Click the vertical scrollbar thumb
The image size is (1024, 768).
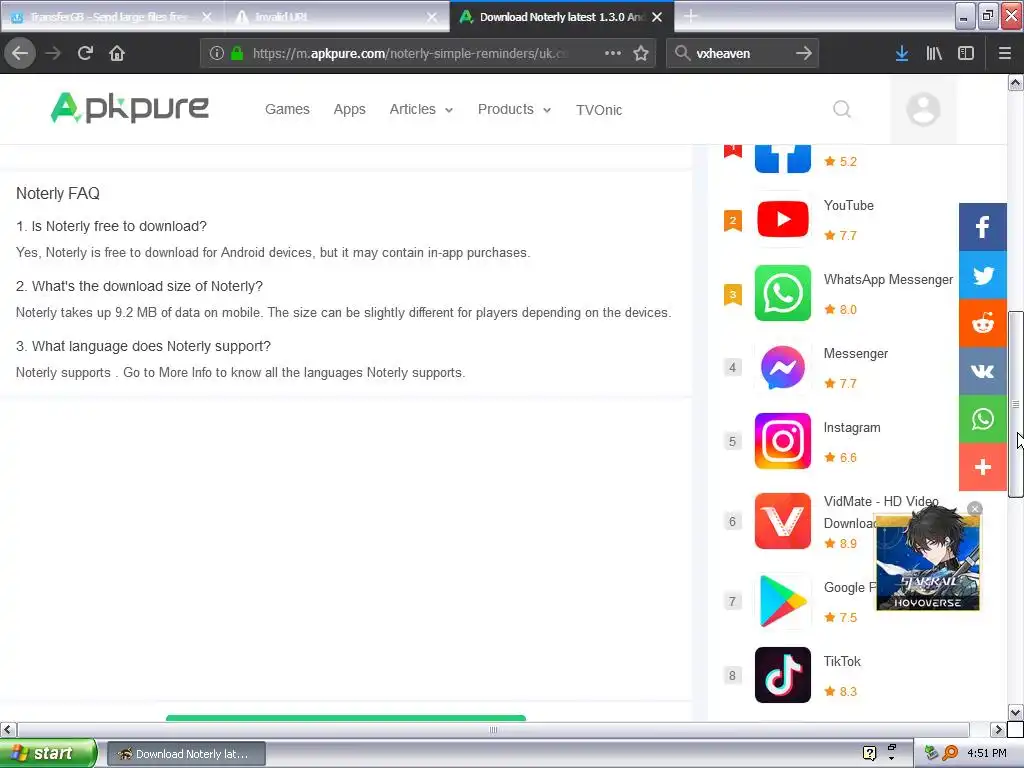[1015, 404]
